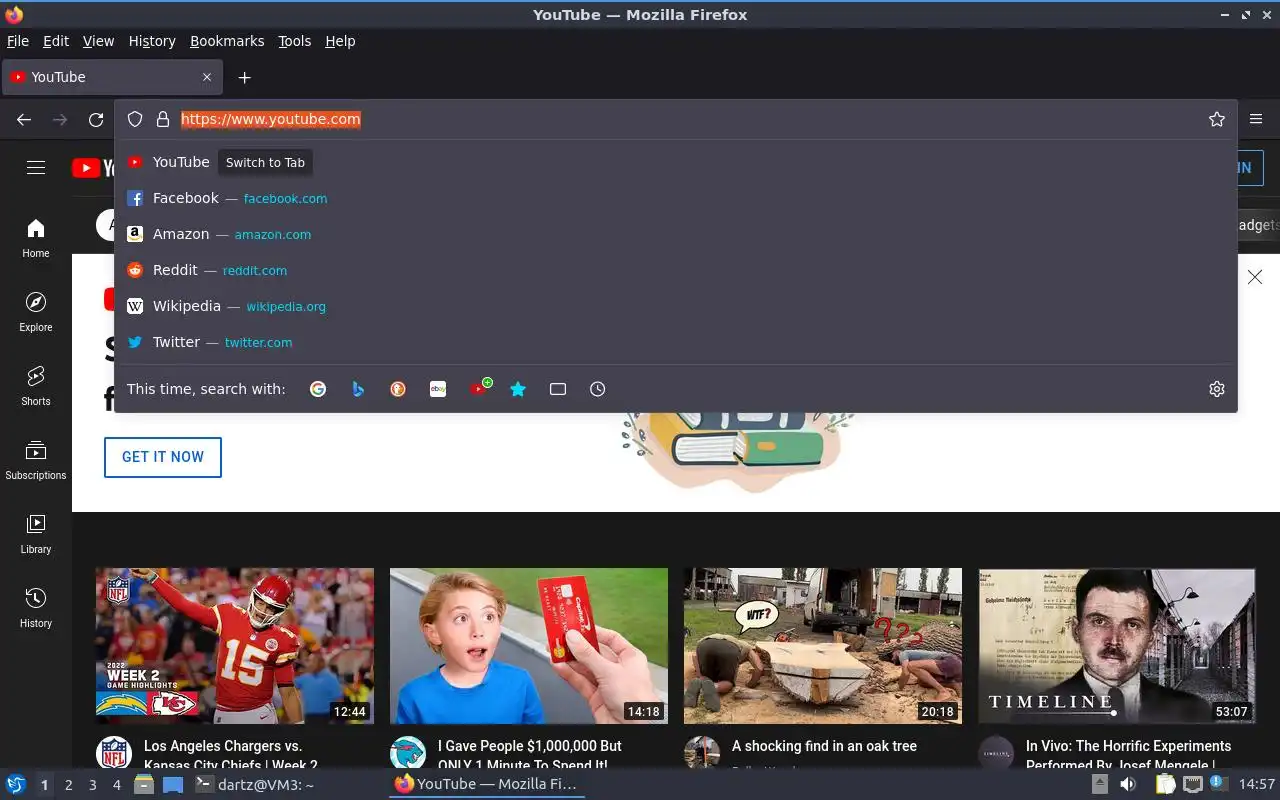Open 'A shocking find in an oak tree' title

824,746
